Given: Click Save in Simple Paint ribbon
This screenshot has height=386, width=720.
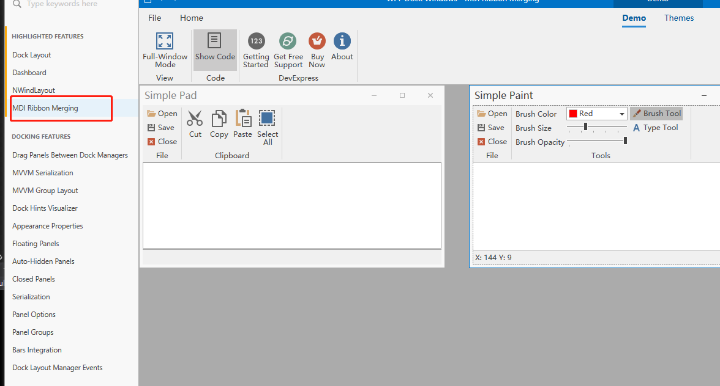Looking at the screenshot, I should (x=490, y=128).
